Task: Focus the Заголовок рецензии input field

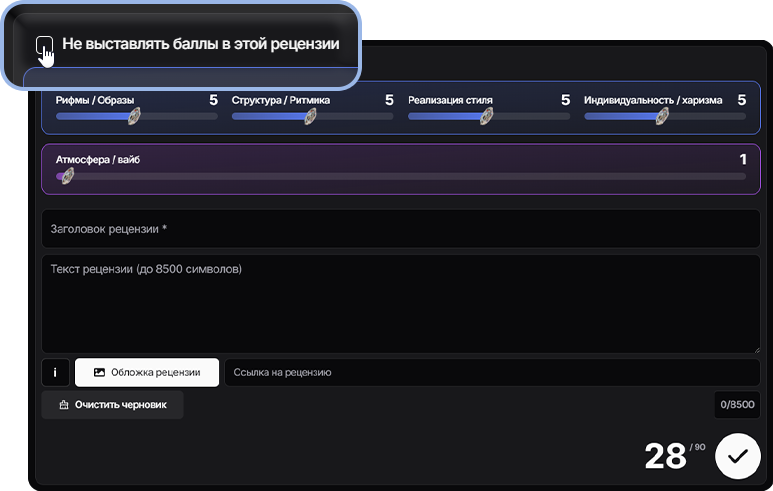Action: (400, 229)
